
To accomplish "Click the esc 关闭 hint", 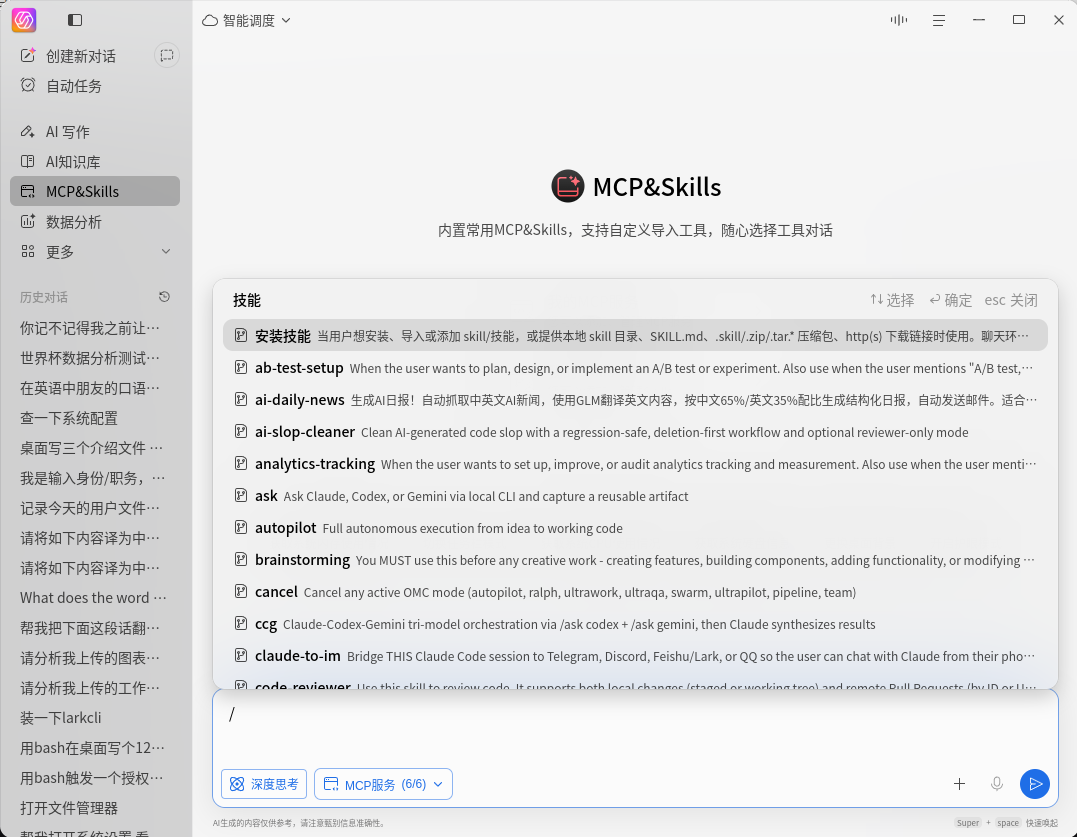I will [x=1011, y=300].
